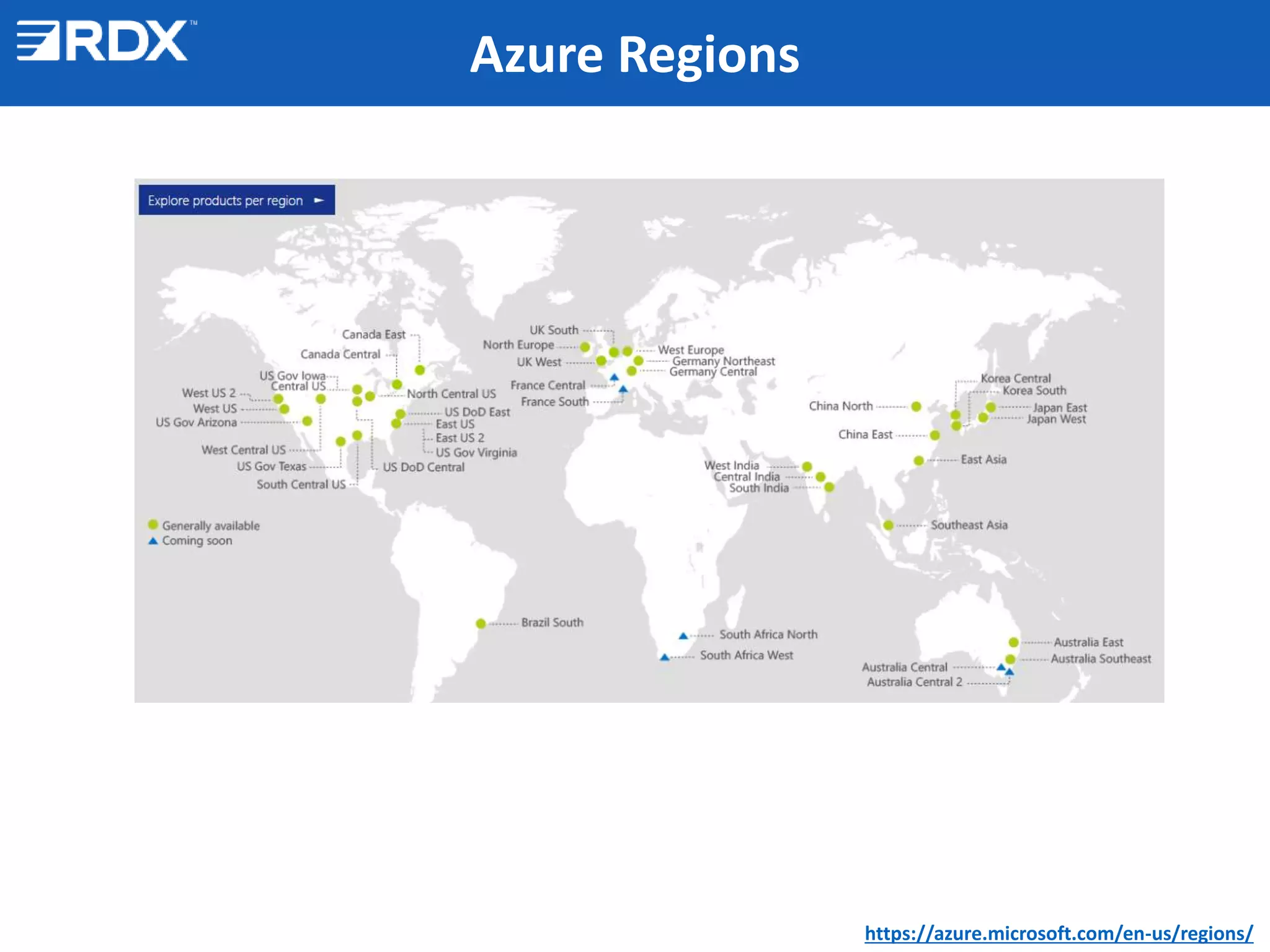
Task: Click the blue Coming soon legend triangle
Action: point(153,540)
